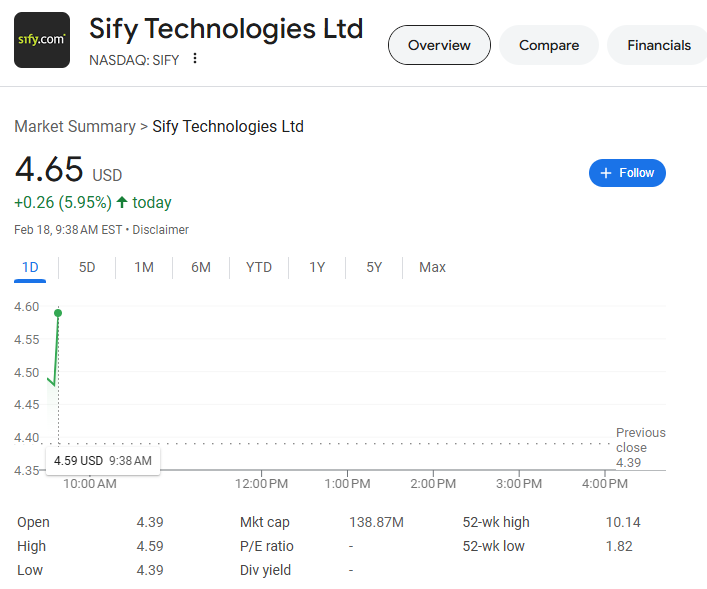
Task: Click the 4.59 USD 9:38 AM tooltip
Action: pyautogui.click(x=103, y=461)
